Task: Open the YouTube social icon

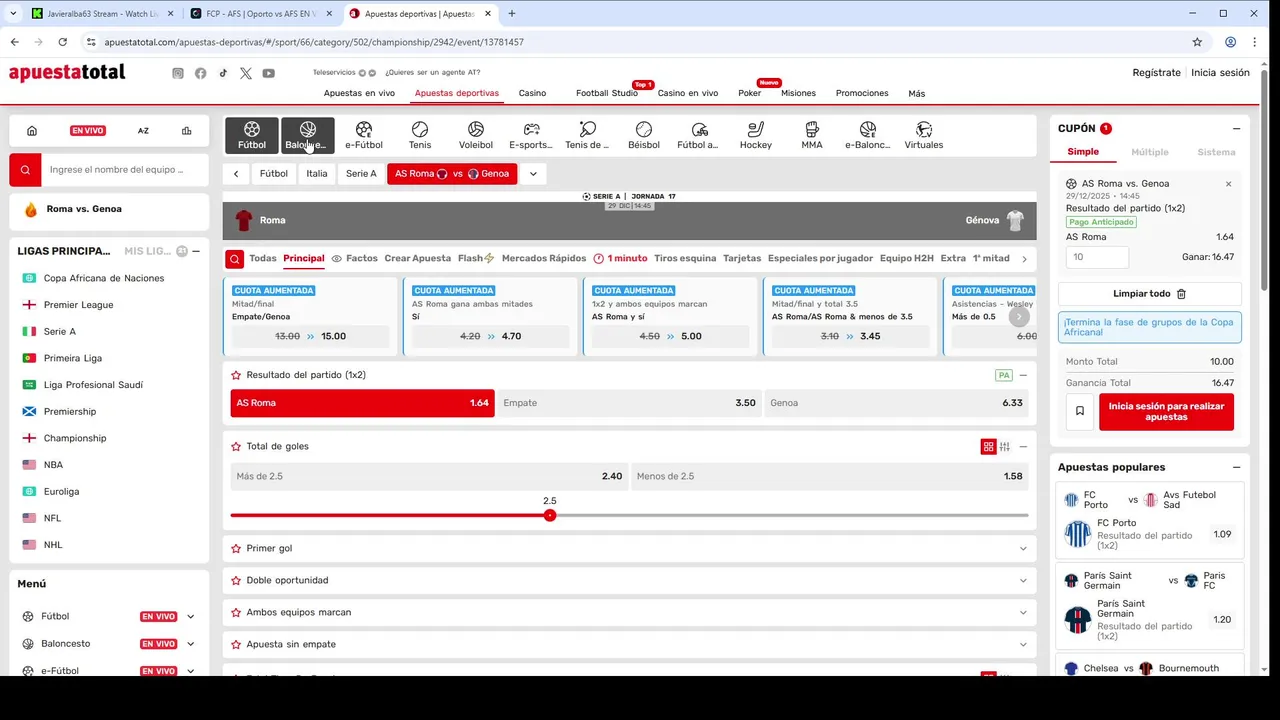Action: 269,73
